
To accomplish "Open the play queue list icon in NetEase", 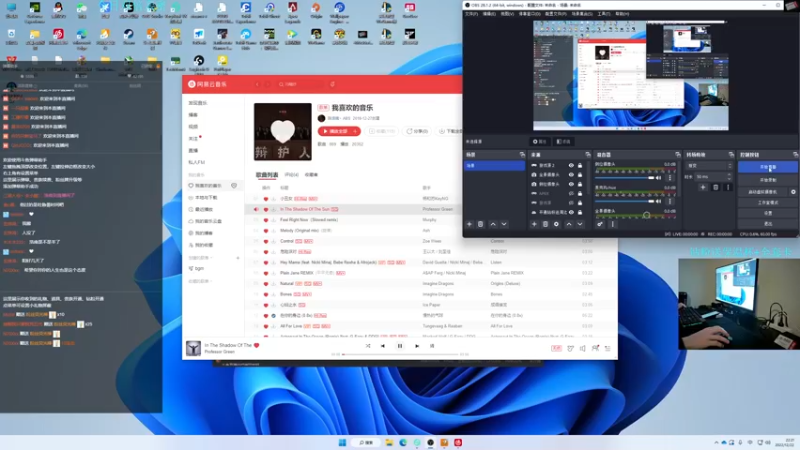I will point(608,348).
